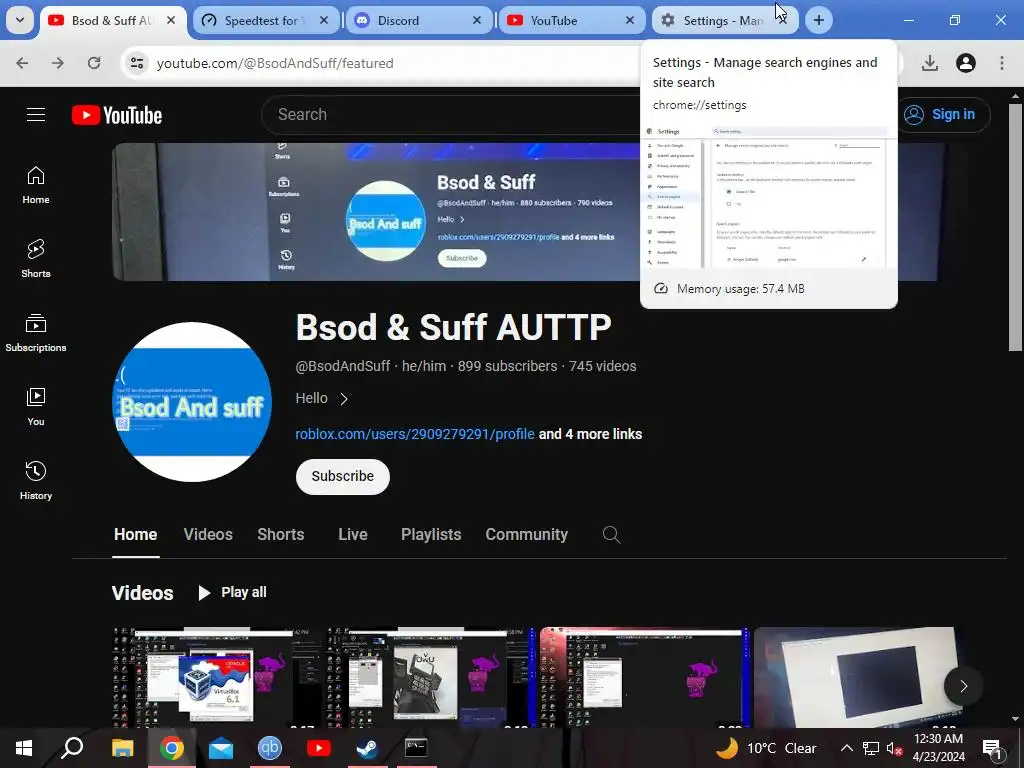Open the YouTube hamburger guide menu
The image size is (1024, 768).
tap(36, 115)
